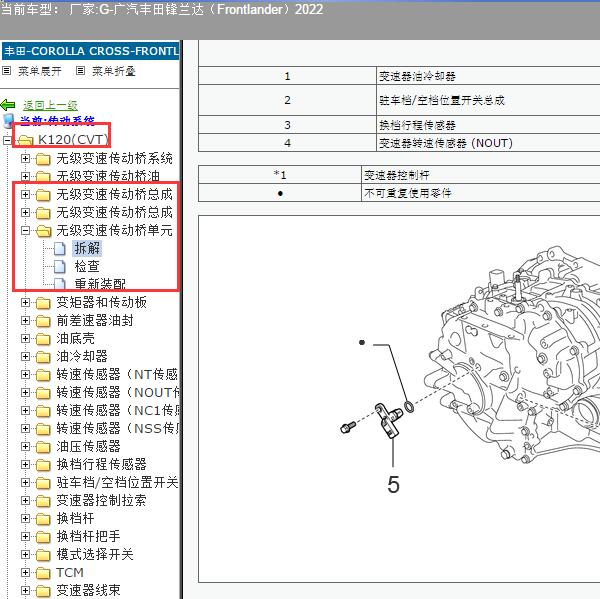The height and width of the screenshot is (599, 600).
Task: Click the 模式选择开关 folder icon
Action: tap(43, 555)
